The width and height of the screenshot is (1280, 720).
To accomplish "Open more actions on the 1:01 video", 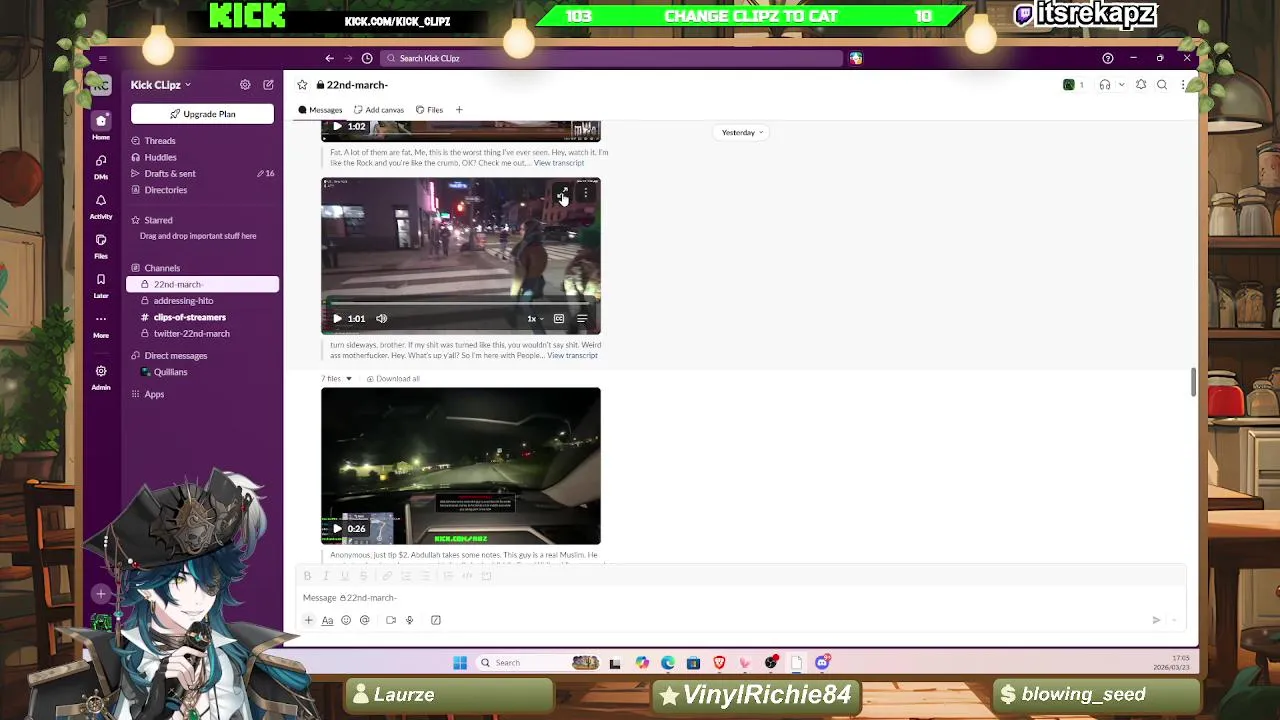I will click(x=586, y=192).
